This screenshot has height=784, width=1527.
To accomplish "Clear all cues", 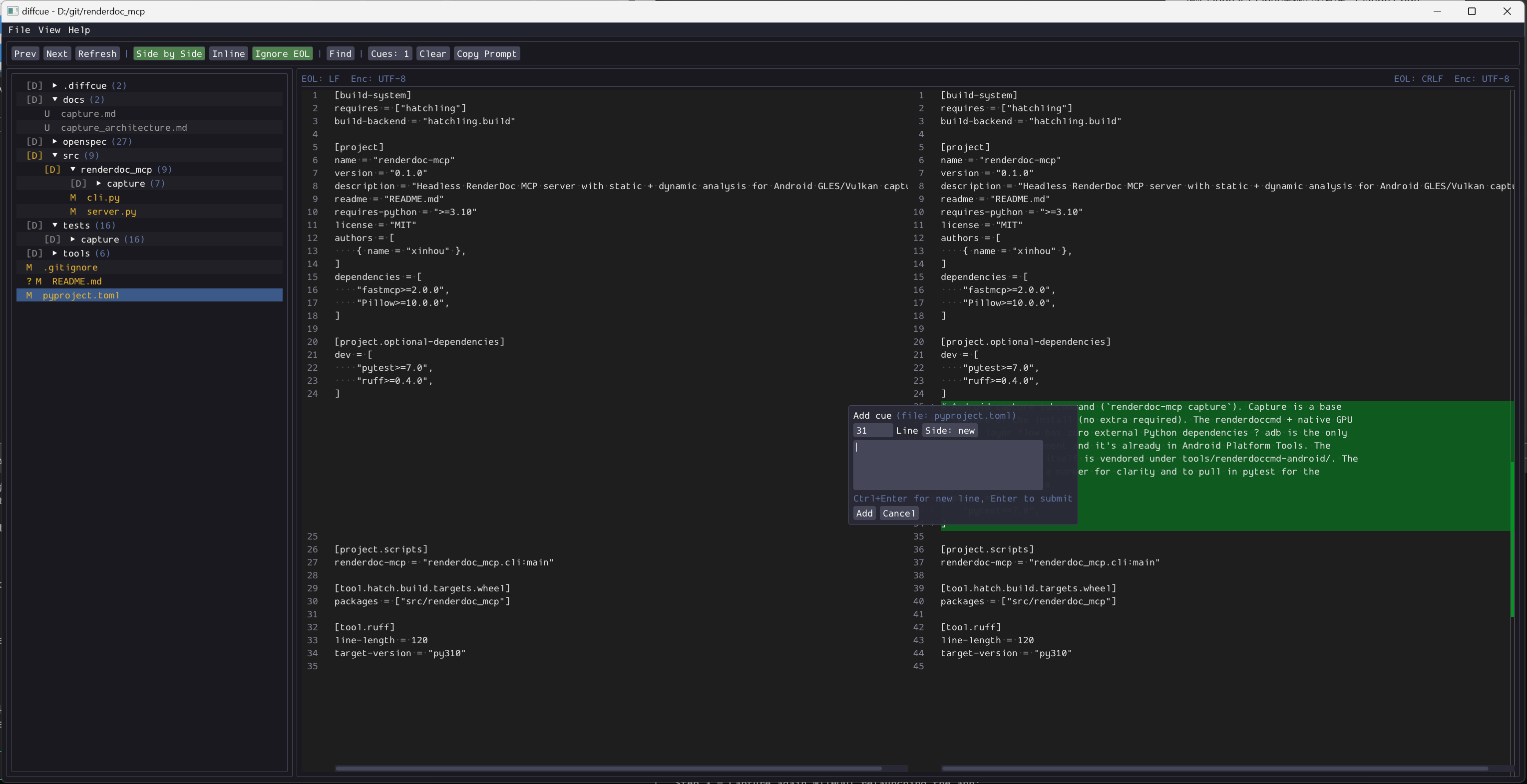I will tap(433, 54).
